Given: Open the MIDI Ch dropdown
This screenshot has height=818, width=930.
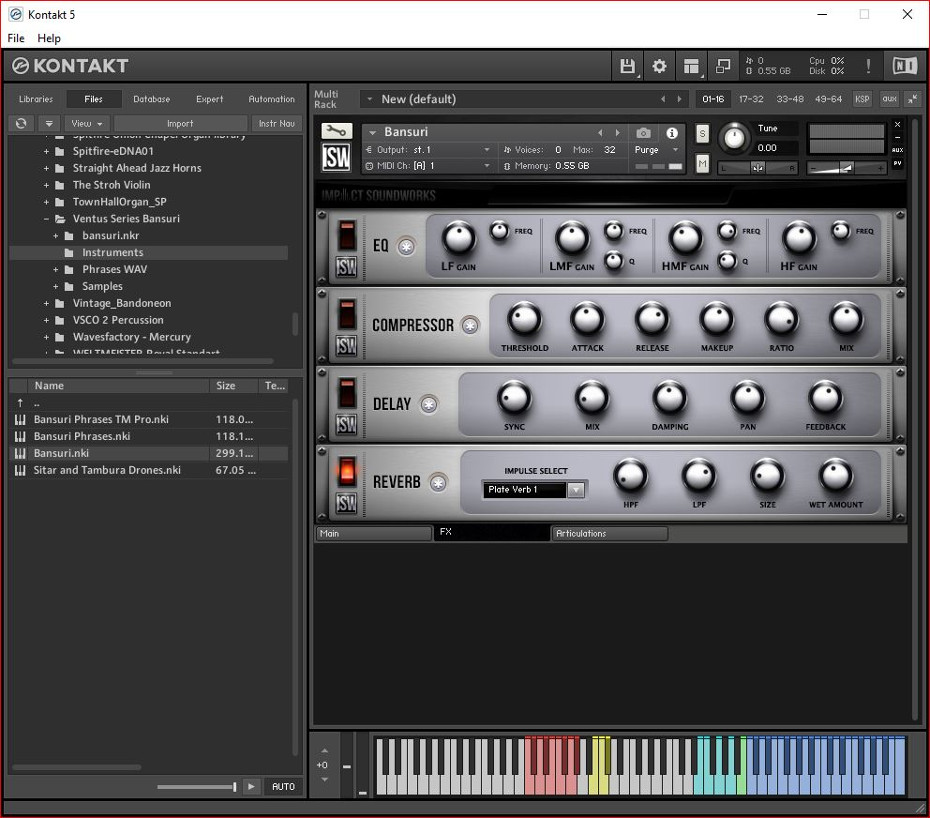Looking at the screenshot, I should point(428,165).
